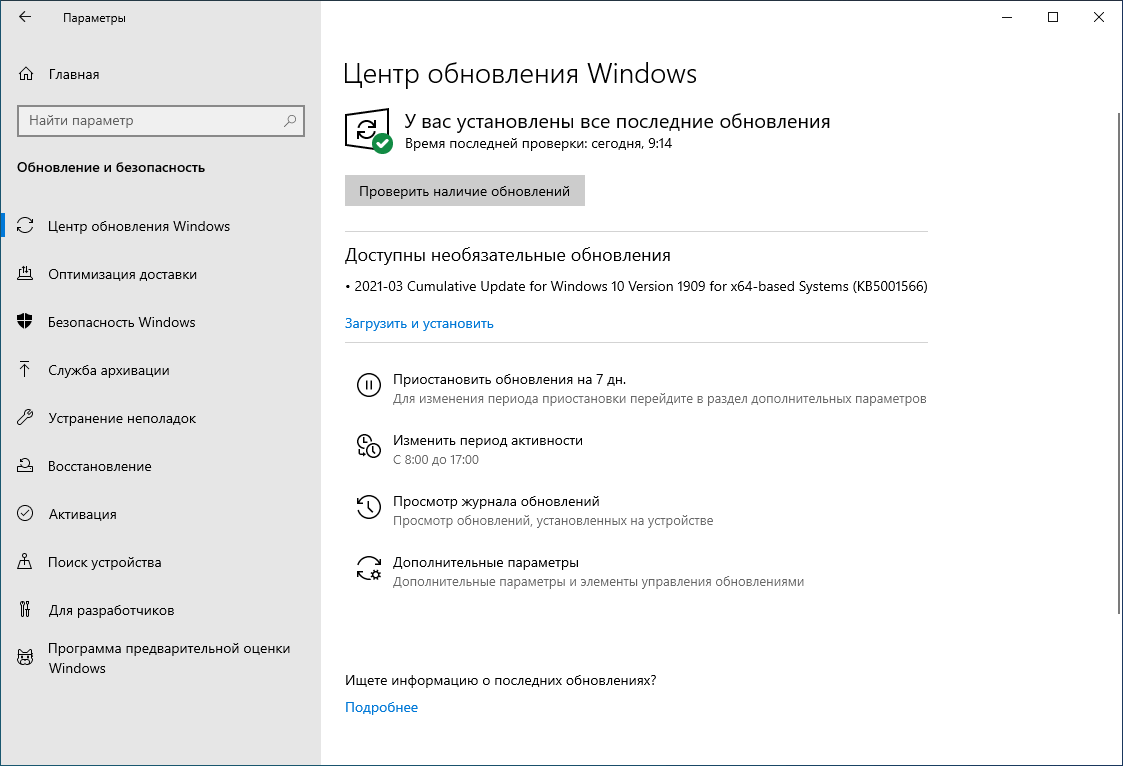Image resolution: width=1123 pixels, height=766 pixels.
Task: Click the Найти параметр search field
Action: (x=160, y=120)
